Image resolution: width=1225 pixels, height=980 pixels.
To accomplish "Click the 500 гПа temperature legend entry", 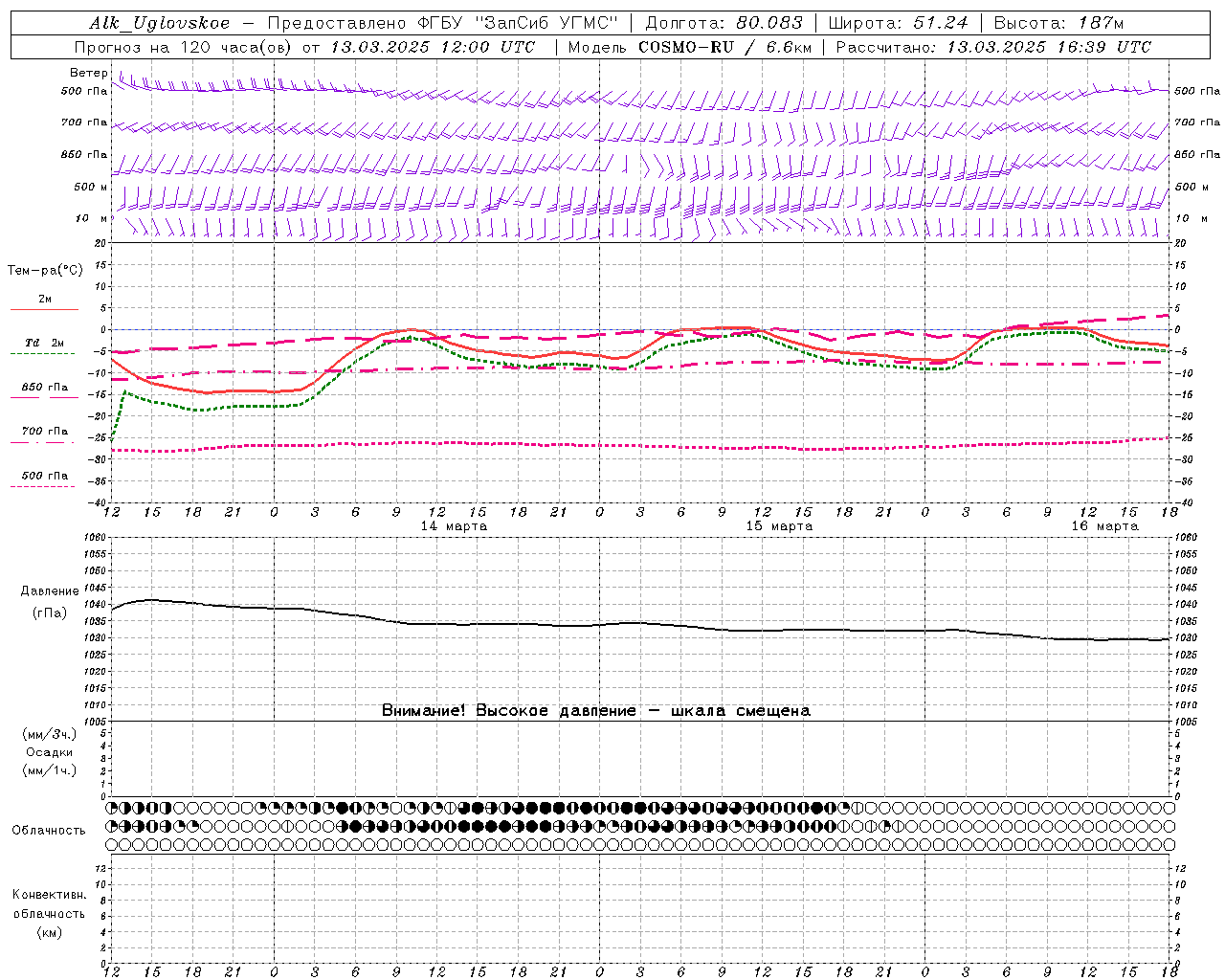I will point(45,476).
